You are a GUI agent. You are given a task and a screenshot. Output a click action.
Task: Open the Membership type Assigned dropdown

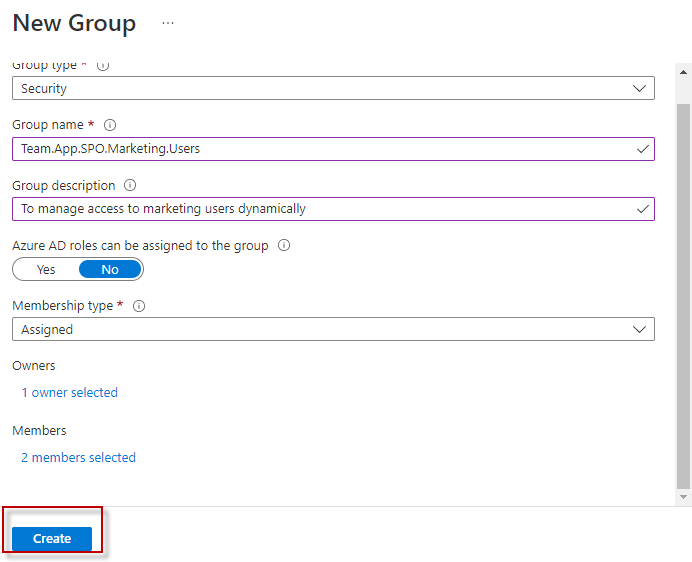point(333,329)
